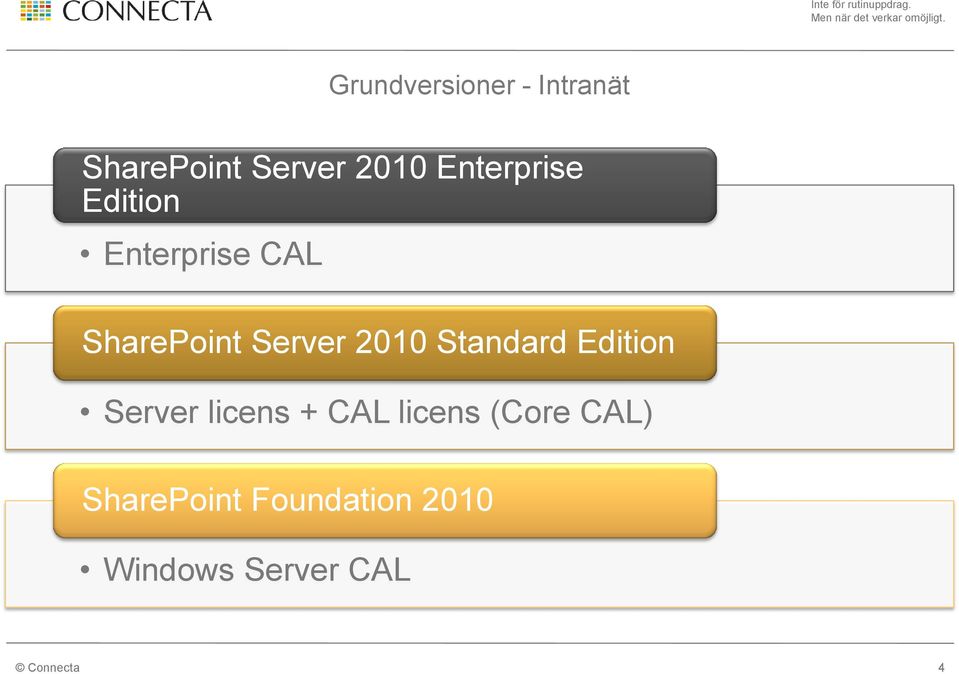Click the slide page number 4
959x674 pixels.
(x=941, y=667)
